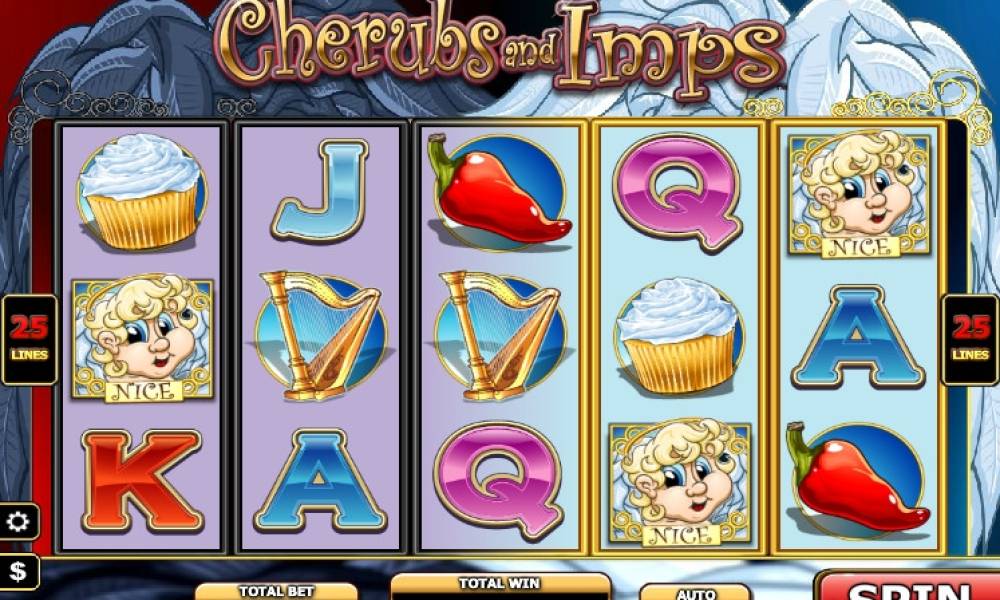Click the blue J symbol on reel two

point(321,191)
